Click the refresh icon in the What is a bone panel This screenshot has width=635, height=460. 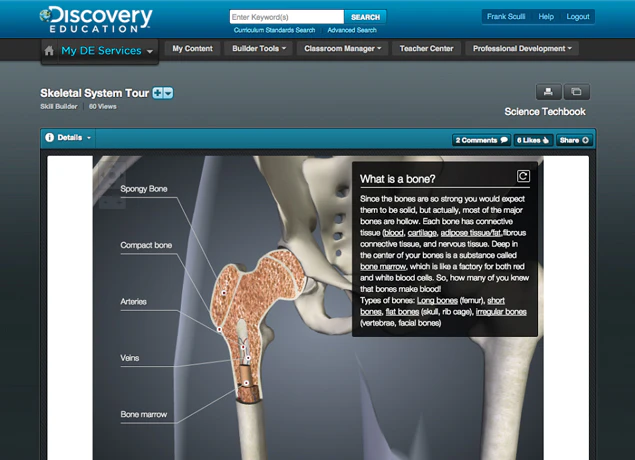tap(523, 176)
